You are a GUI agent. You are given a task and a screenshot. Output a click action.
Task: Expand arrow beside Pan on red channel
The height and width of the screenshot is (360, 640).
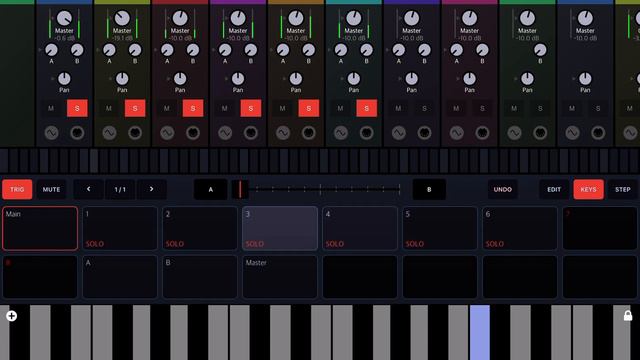coord(168,79)
